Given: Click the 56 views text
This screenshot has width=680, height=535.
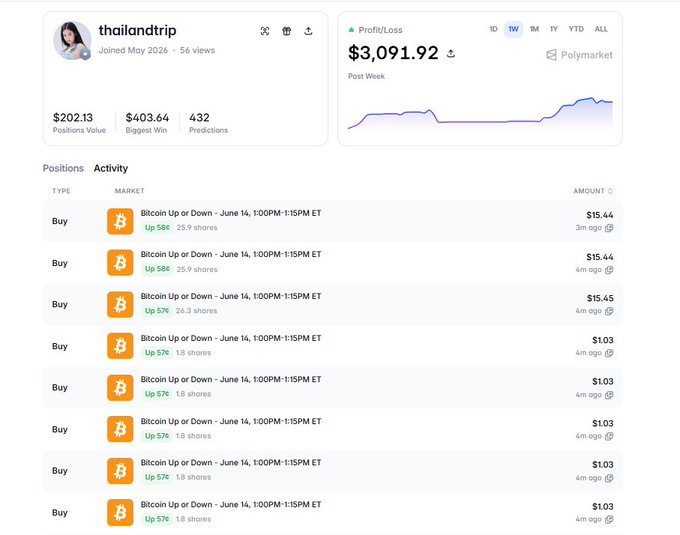Looking at the screenshot, I should pos(197,50).
